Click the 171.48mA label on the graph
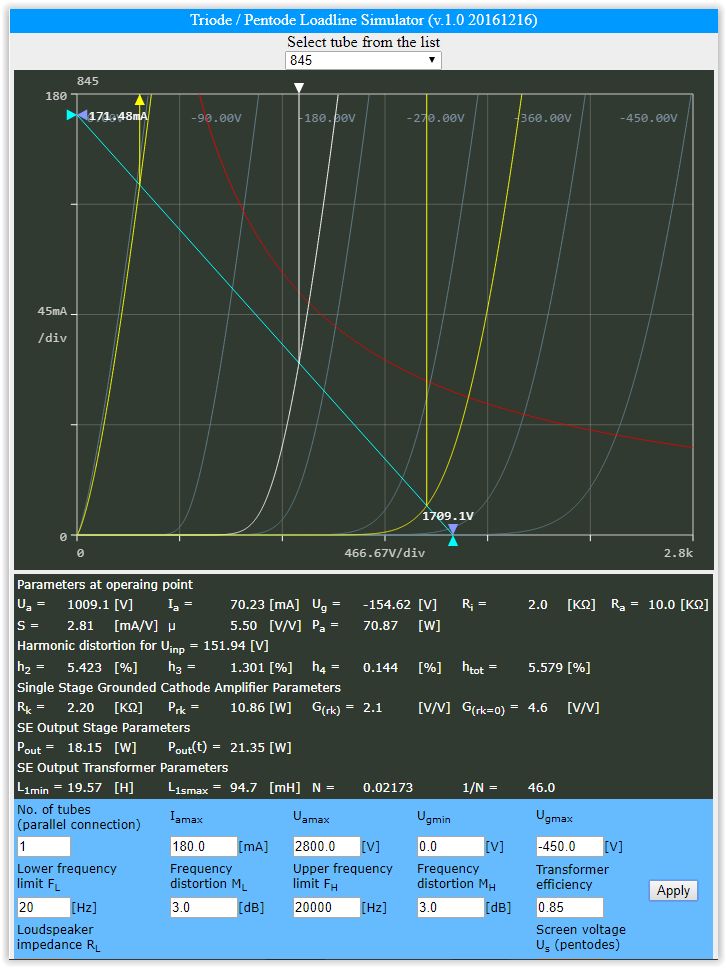The image size is (726, 968). pyautogui.click(x=118, y=116)
